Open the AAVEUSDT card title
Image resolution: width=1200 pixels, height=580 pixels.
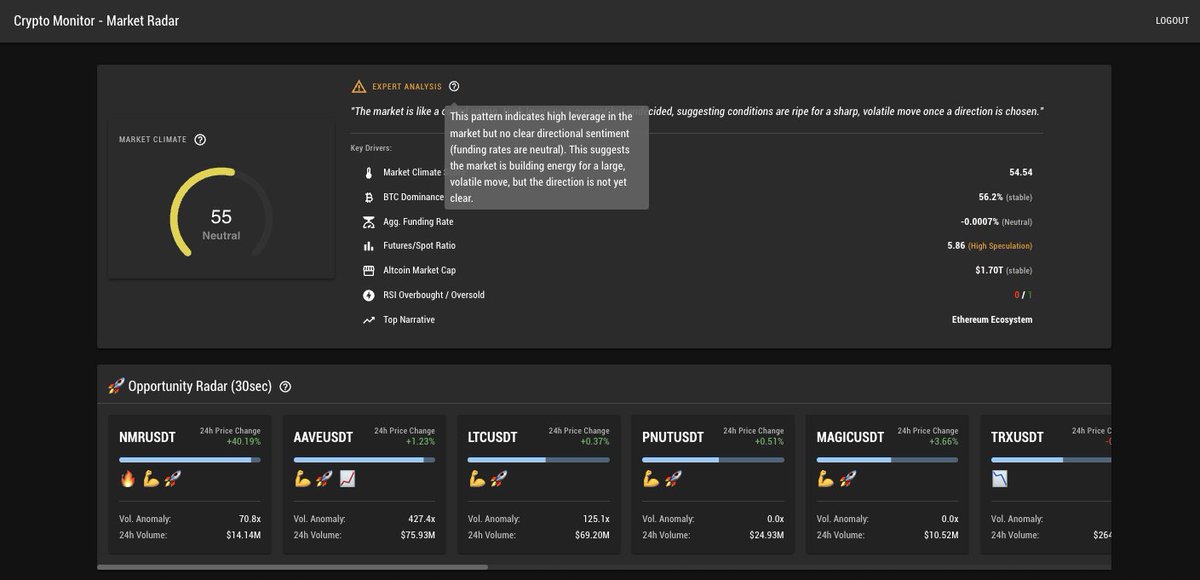[323, 438]
